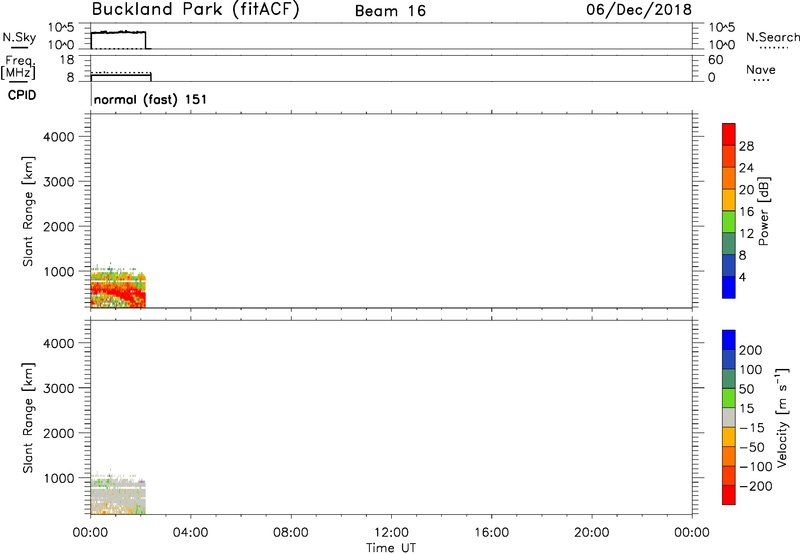The height and width of the screenshot is (554, 800).
Task: Click the 'Buckland Park (fitACF)' plot title
Action: (x=195, y=9)
